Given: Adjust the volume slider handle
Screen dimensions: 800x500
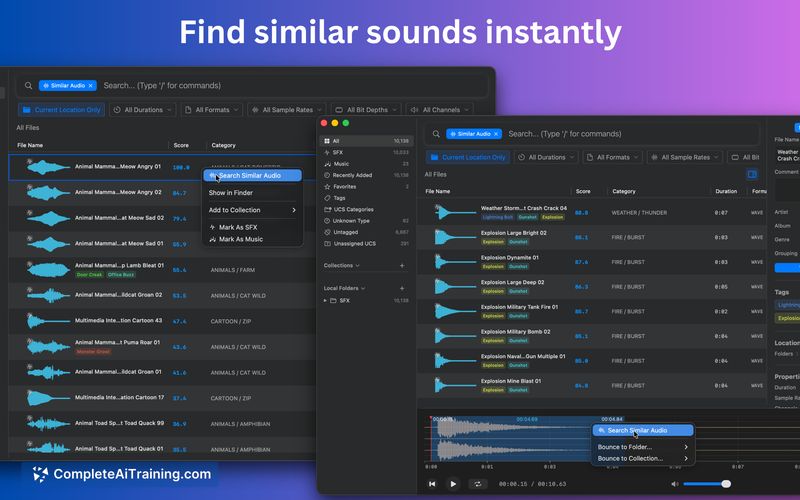Looking at the screenshot, I should coord(726,484).
